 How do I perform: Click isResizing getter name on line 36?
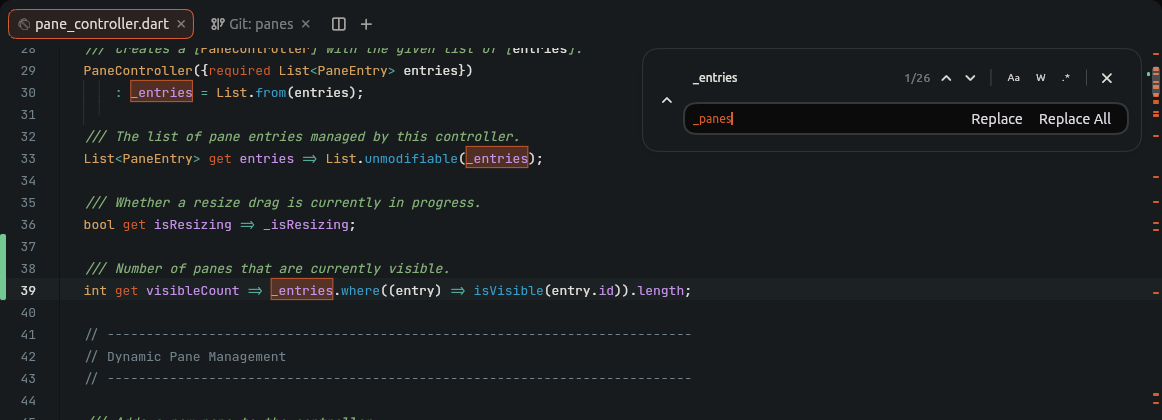coord(193,224)
